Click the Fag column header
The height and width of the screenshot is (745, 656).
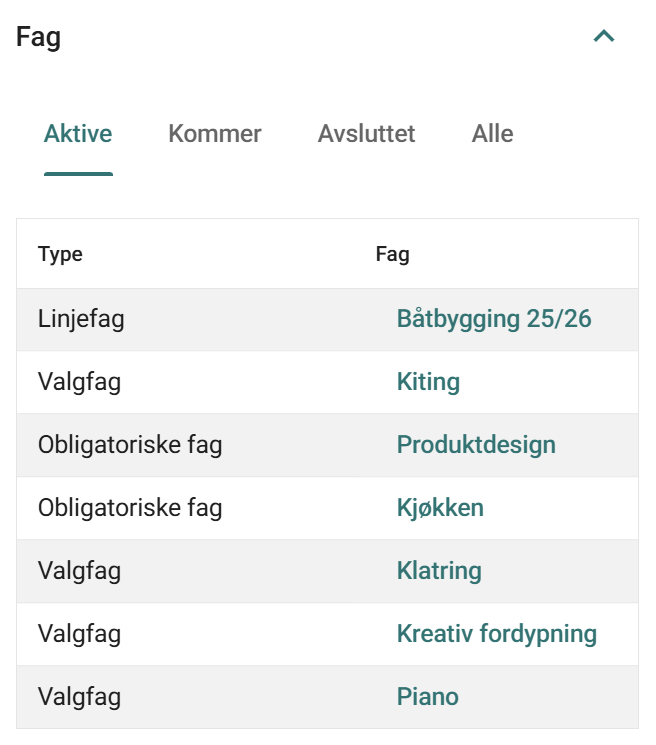tap(392, 255)
